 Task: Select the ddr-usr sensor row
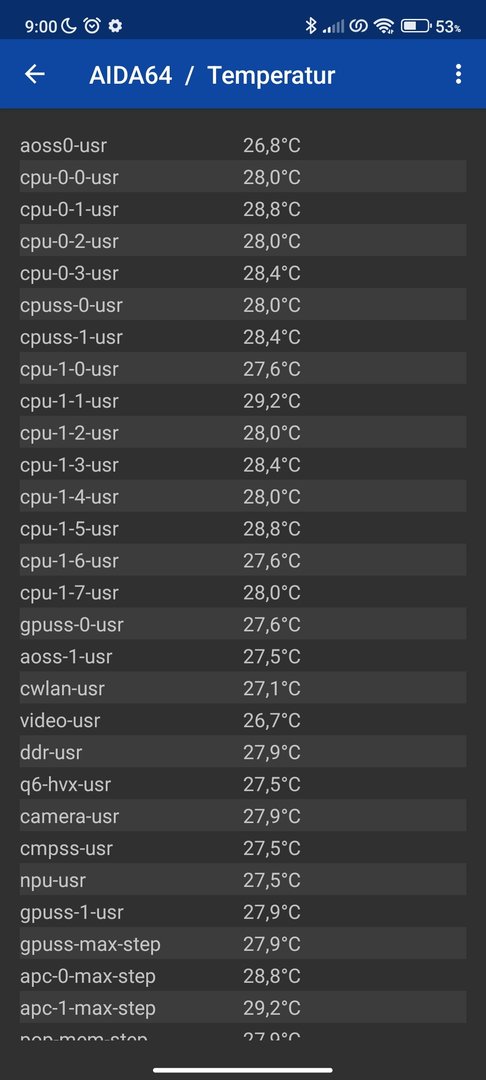(x=243, y=752)
